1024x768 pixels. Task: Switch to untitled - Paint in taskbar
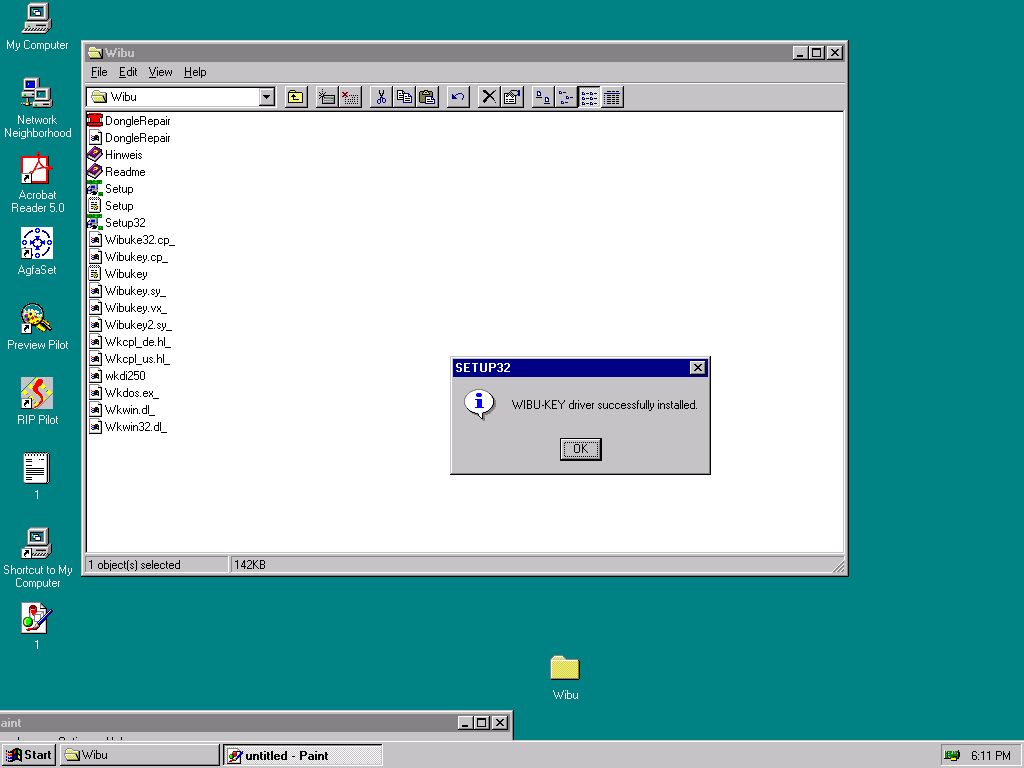(303, 756)
